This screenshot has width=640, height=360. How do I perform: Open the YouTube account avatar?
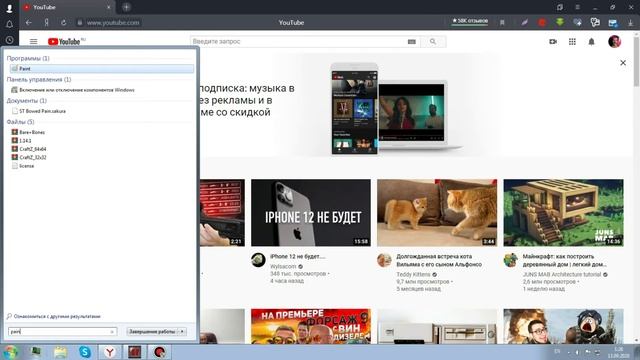(614, 41)
